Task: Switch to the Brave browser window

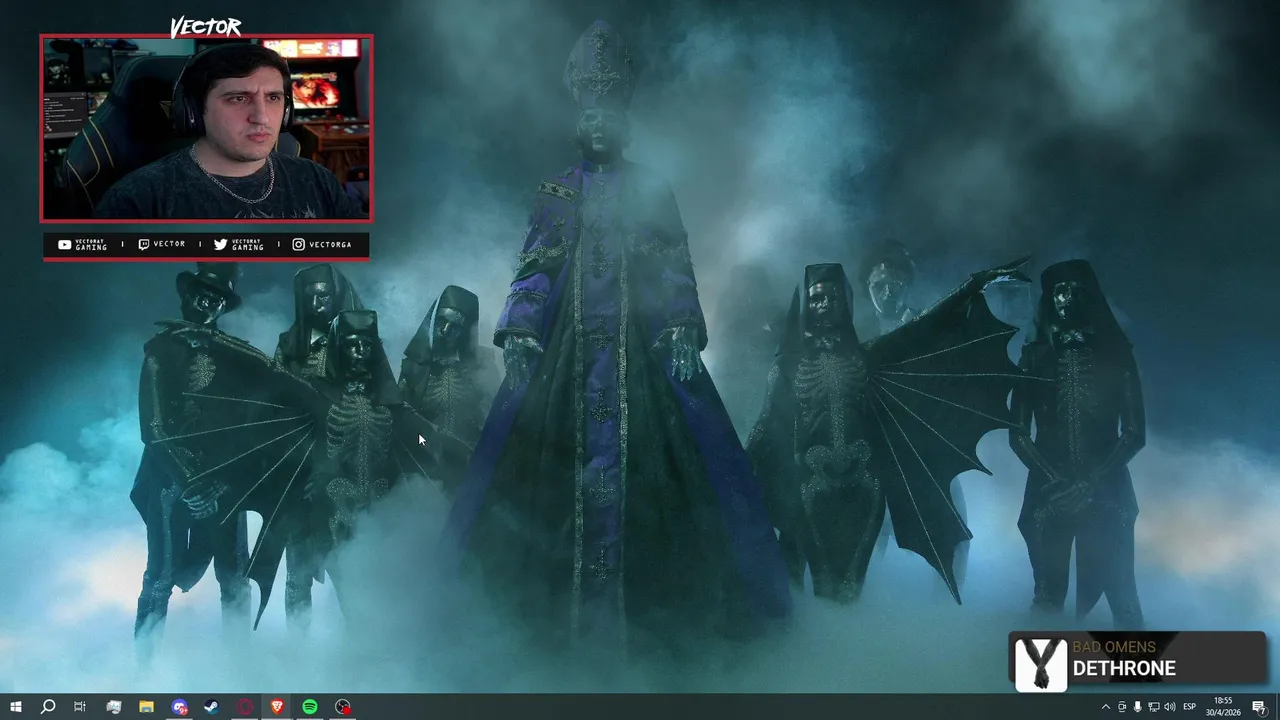Action: (x=277, y=707)
